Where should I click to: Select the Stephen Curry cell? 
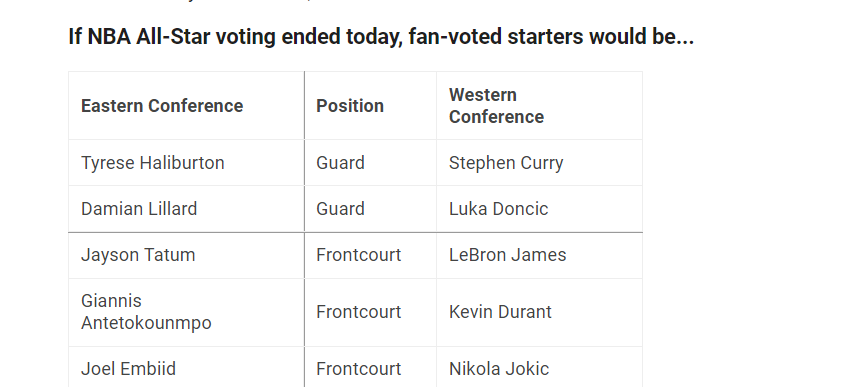[539, 163]
